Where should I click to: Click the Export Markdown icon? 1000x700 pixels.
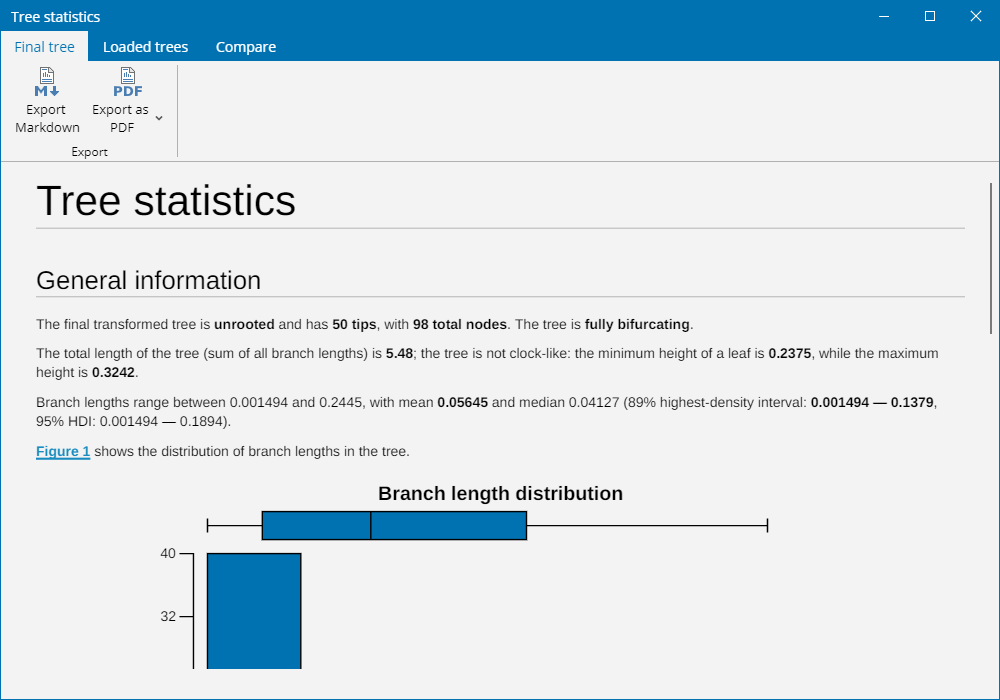pos(47,82)
